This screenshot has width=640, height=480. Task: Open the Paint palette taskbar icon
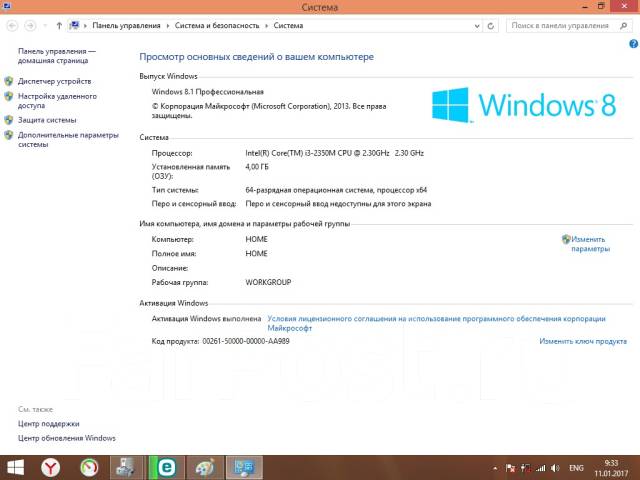click(x=204, y=467)
